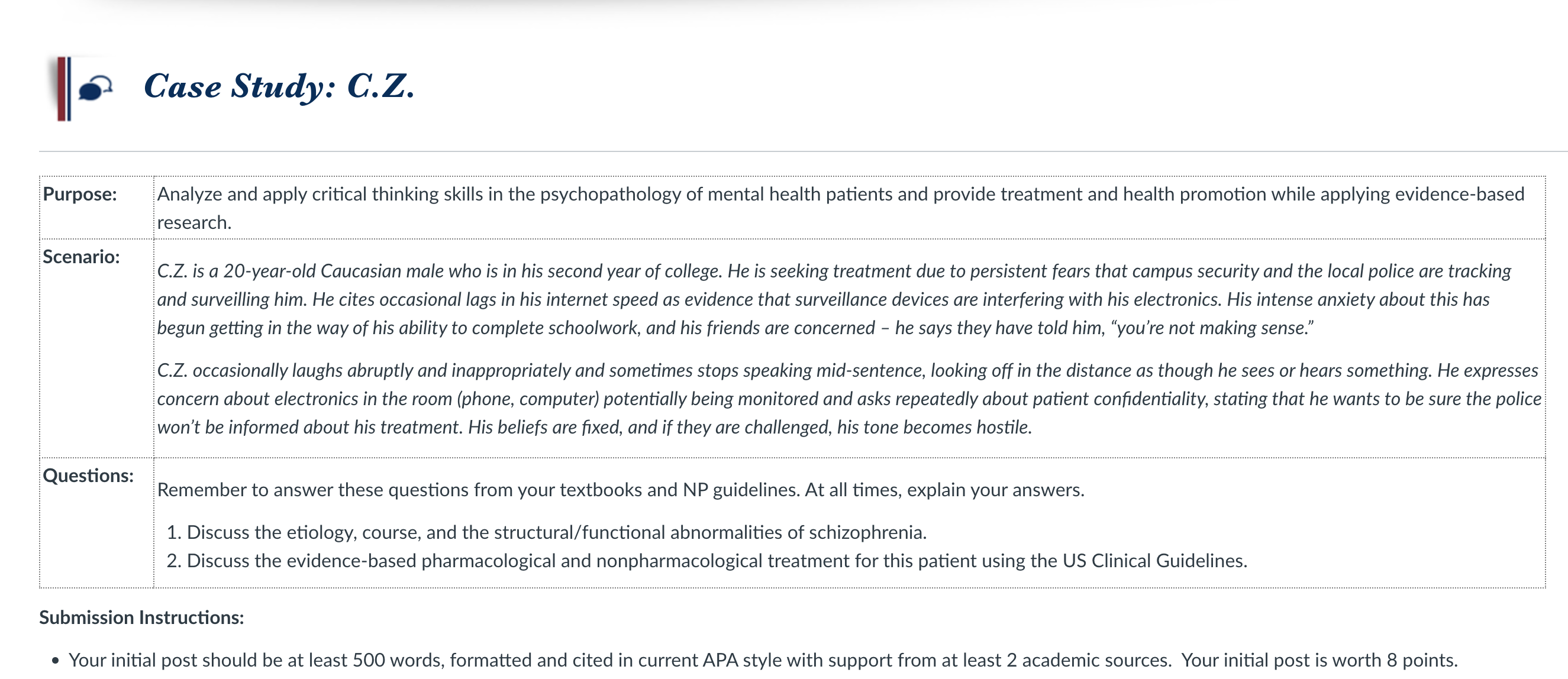Click the Case Study: C.Z. heading

279,86
